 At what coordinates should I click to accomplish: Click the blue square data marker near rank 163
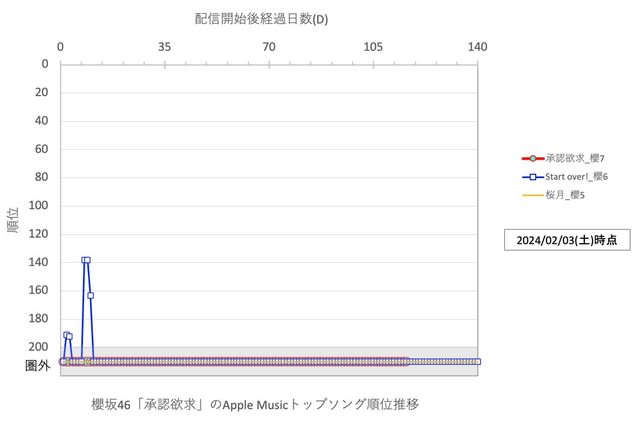(90, 295)
